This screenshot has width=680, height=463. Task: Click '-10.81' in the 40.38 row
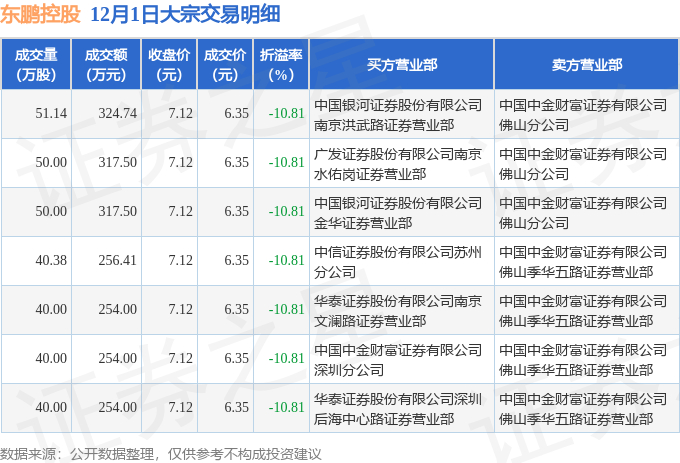click(x=287, y=261)
